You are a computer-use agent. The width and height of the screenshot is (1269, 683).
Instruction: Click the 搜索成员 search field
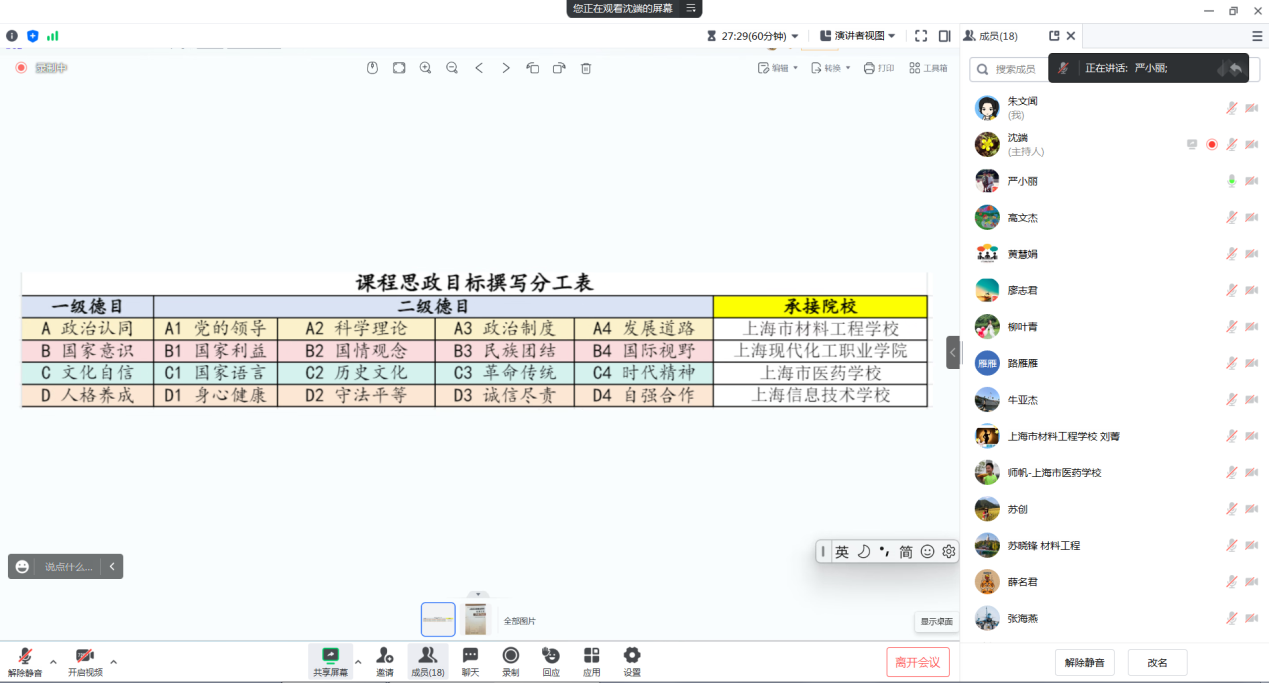click(1008, 69)
